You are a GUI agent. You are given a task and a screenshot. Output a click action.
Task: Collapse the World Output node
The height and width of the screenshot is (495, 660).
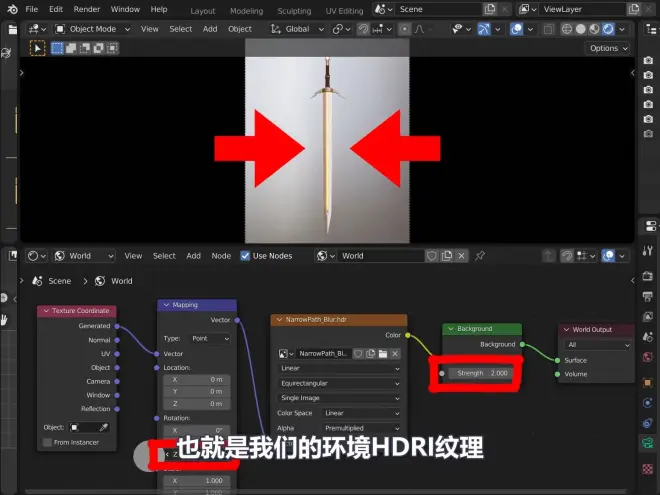click(x=566, y=330)
